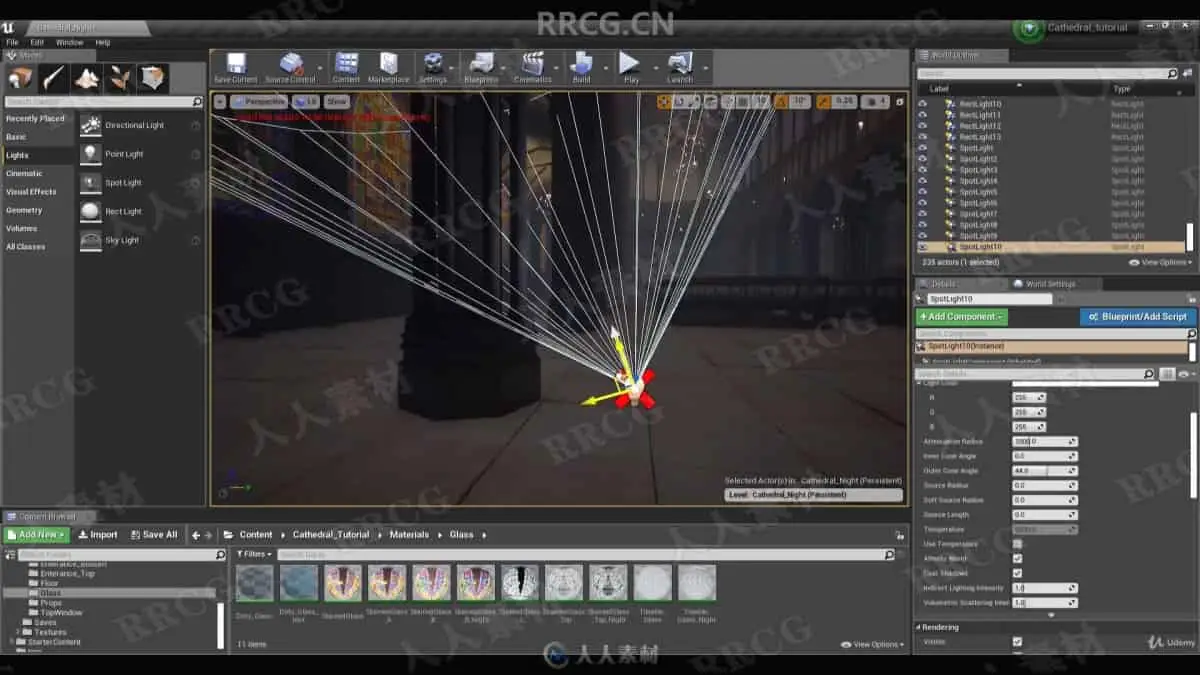Switch to World Settings tab
The image size is (1200, 675).
pos(1046,284)
